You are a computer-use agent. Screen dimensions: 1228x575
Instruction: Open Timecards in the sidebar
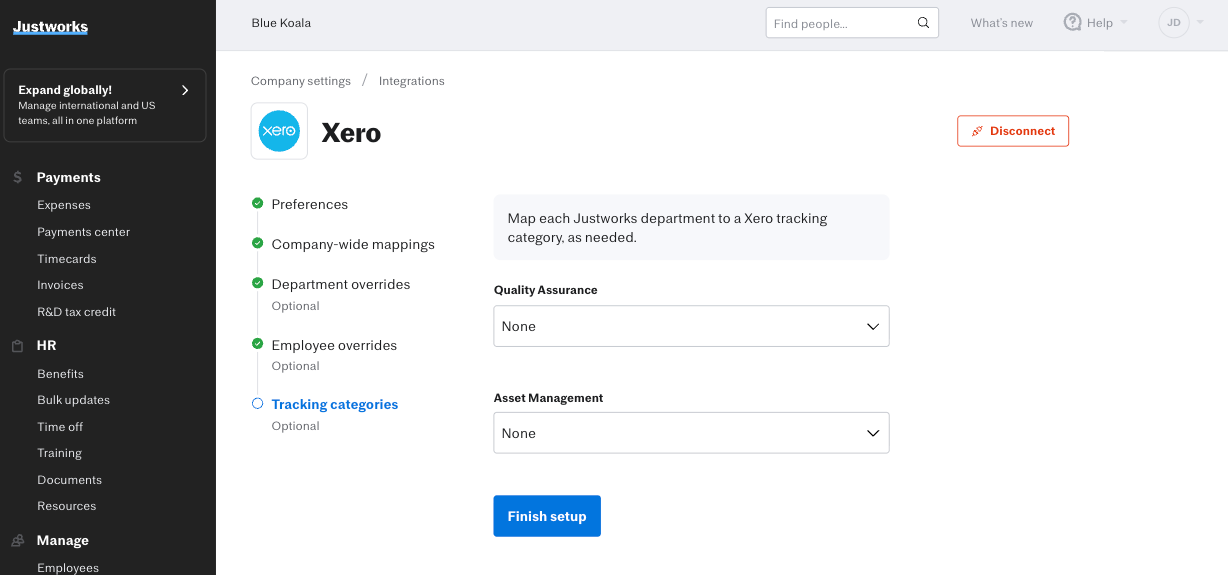[x=67, y=259]
